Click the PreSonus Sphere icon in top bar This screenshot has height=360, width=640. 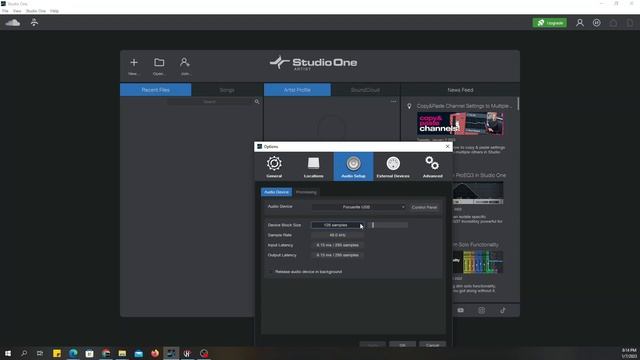point(34,22)
